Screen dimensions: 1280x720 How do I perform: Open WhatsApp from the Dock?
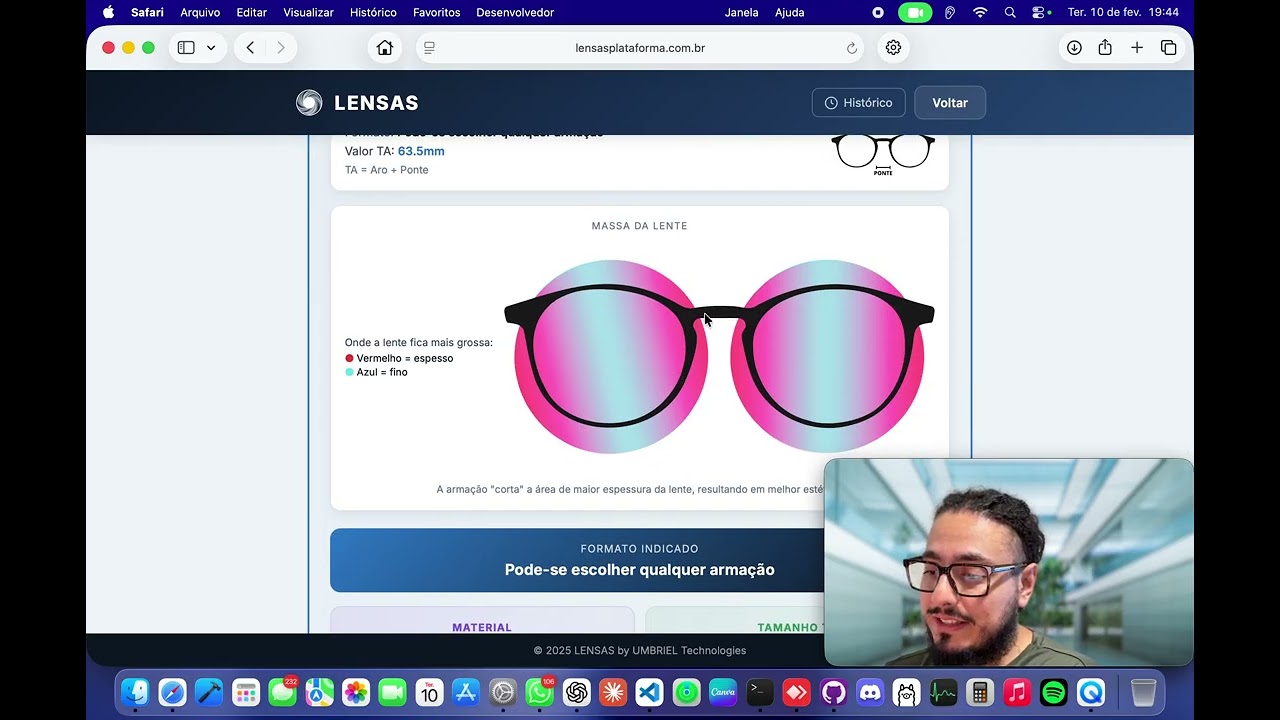(540, 692)
